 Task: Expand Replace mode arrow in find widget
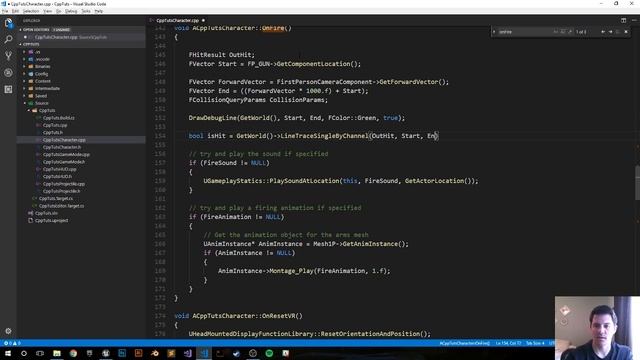click(494, 32)
